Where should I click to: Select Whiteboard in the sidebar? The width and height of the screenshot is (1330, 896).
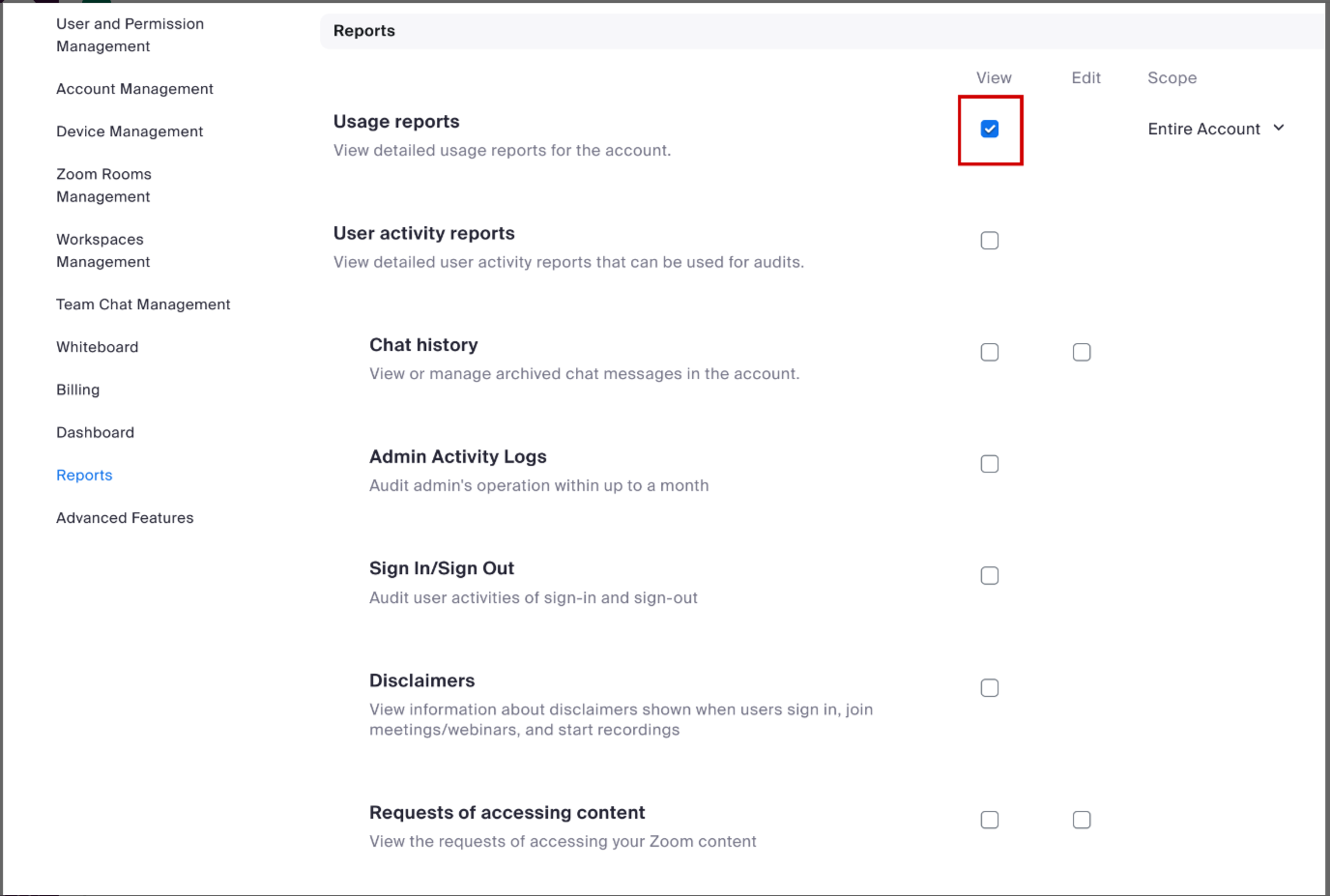point(97,347)
